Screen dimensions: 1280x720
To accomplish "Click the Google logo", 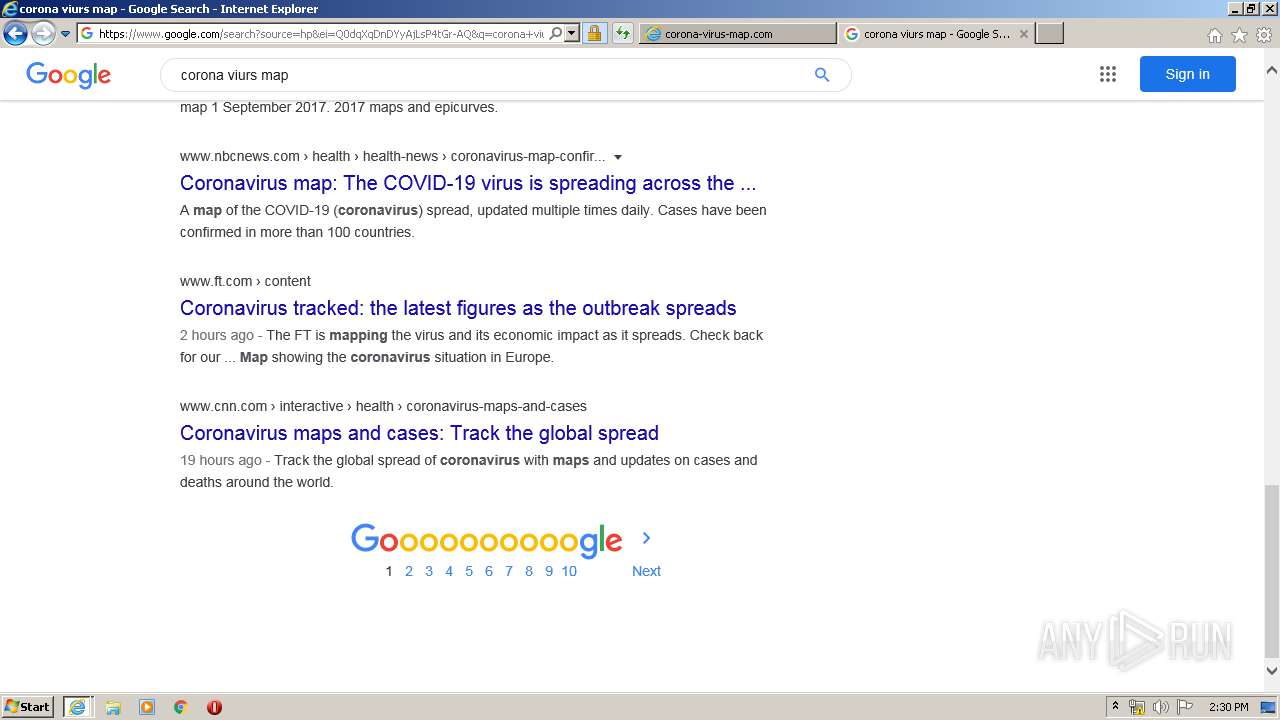I will 68,75.
